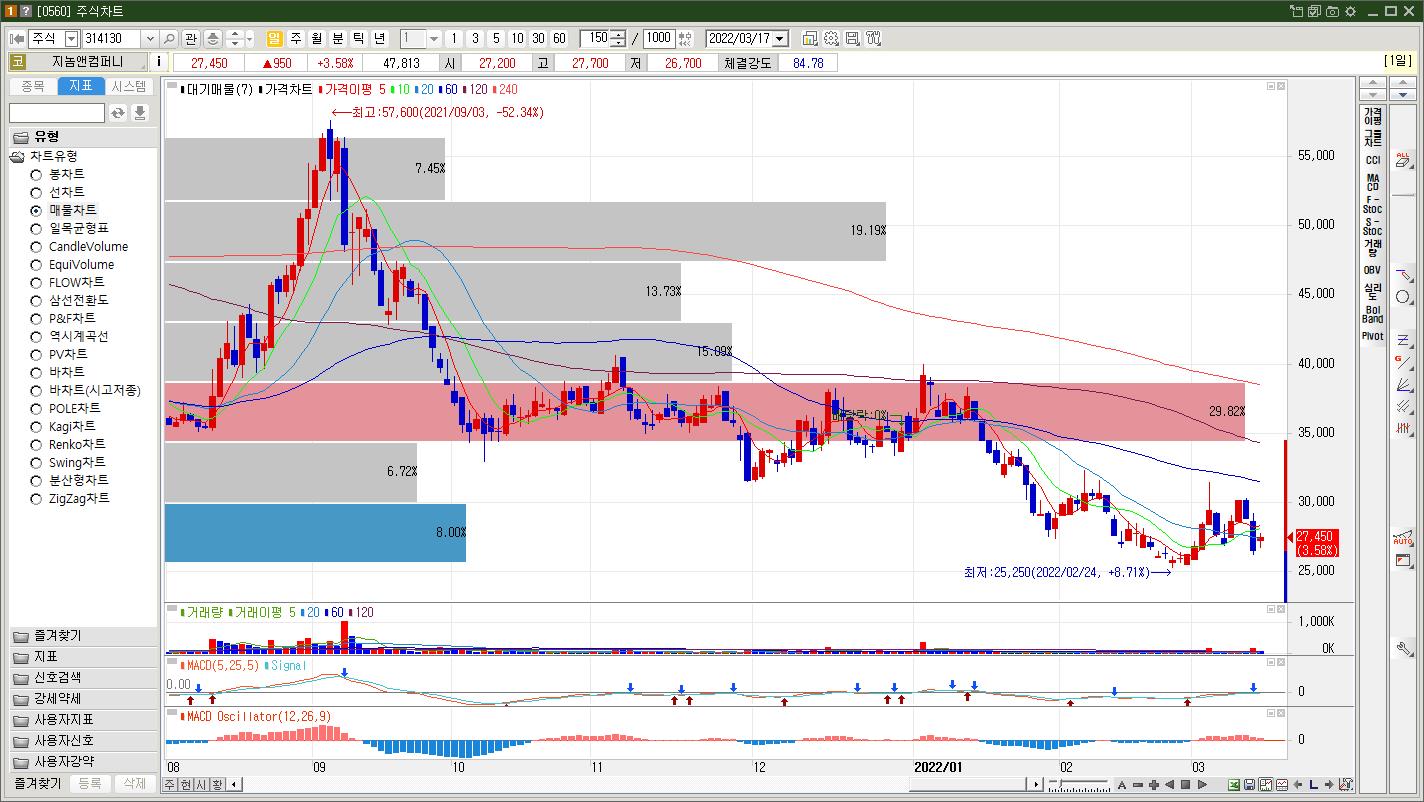
Task: Collapse the 차트유형 tree node
Action: 17,157
